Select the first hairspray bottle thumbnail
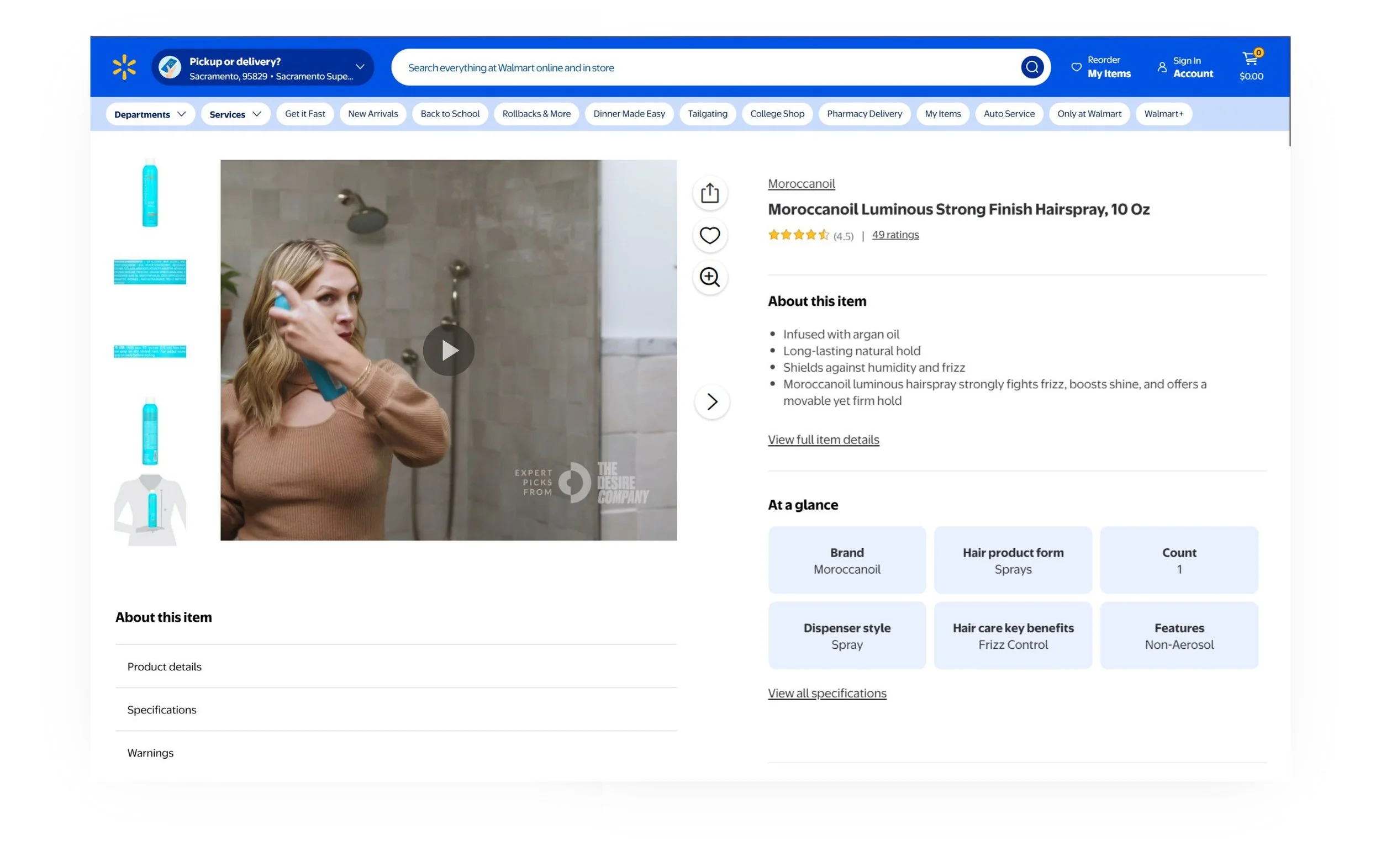 pyautogui.click(x=150, y=193)
